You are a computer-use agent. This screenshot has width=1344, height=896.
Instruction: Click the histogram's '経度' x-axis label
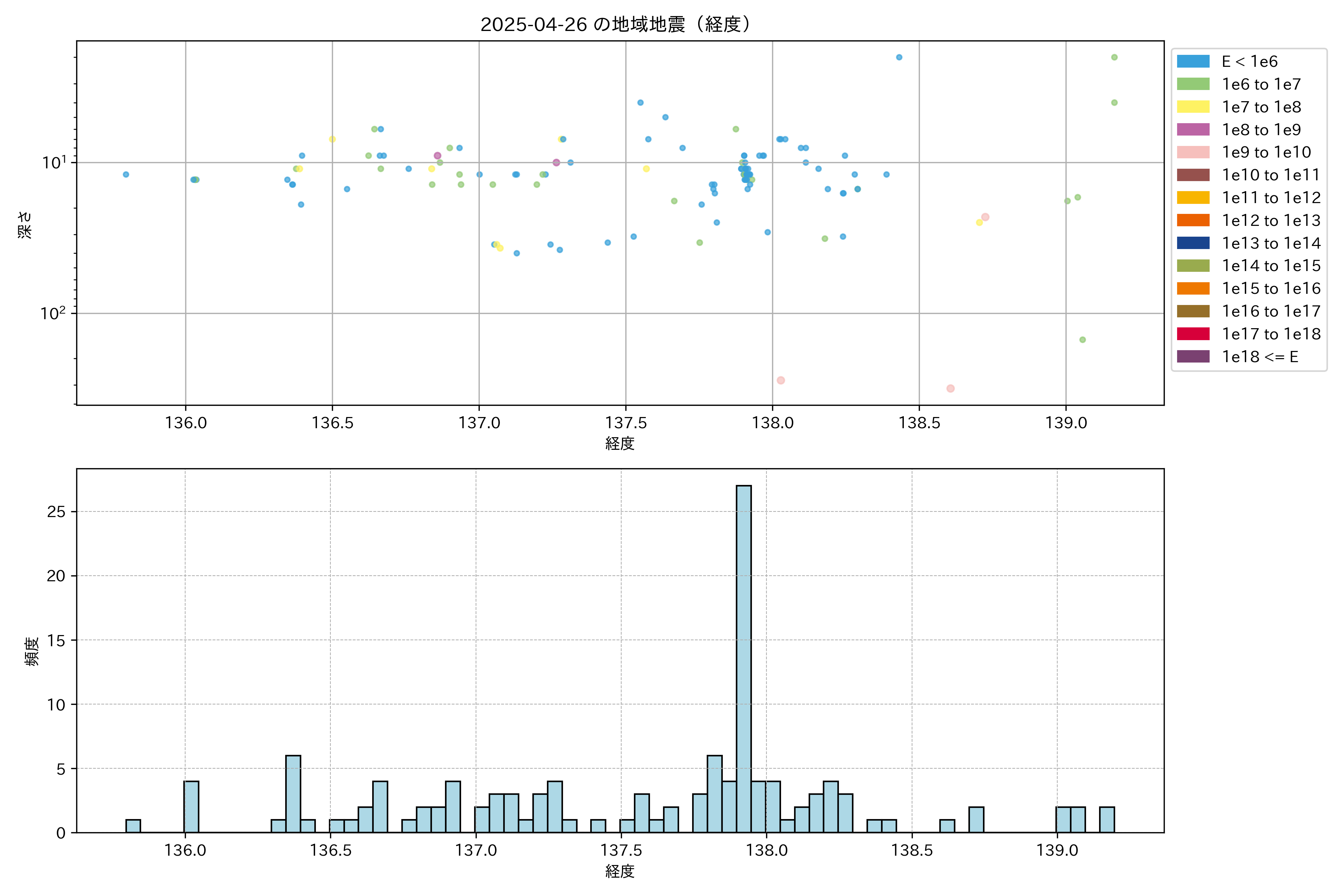click(x=620, y=871)
